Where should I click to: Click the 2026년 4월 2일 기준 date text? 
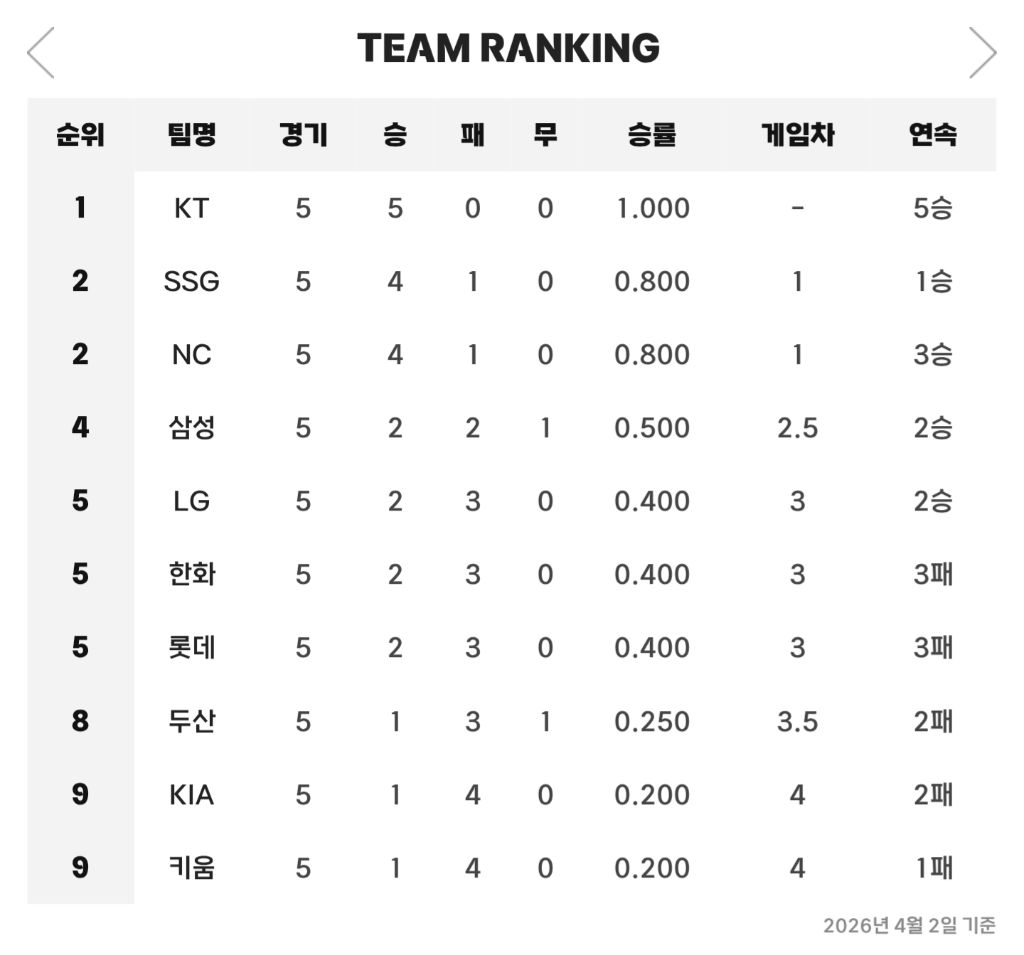pos(909,926)
